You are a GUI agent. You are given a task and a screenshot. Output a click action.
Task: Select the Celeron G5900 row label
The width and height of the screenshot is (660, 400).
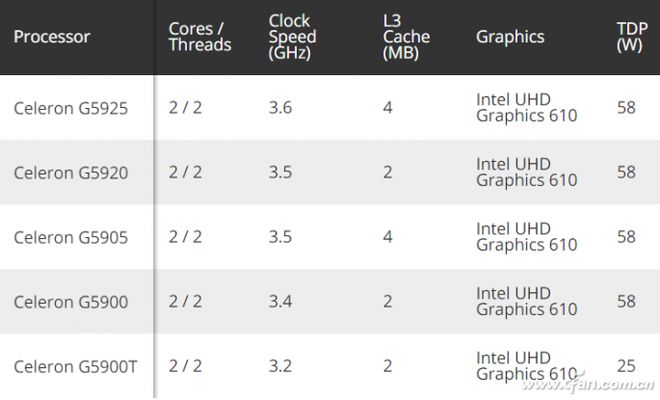click(x=71, y=302)
